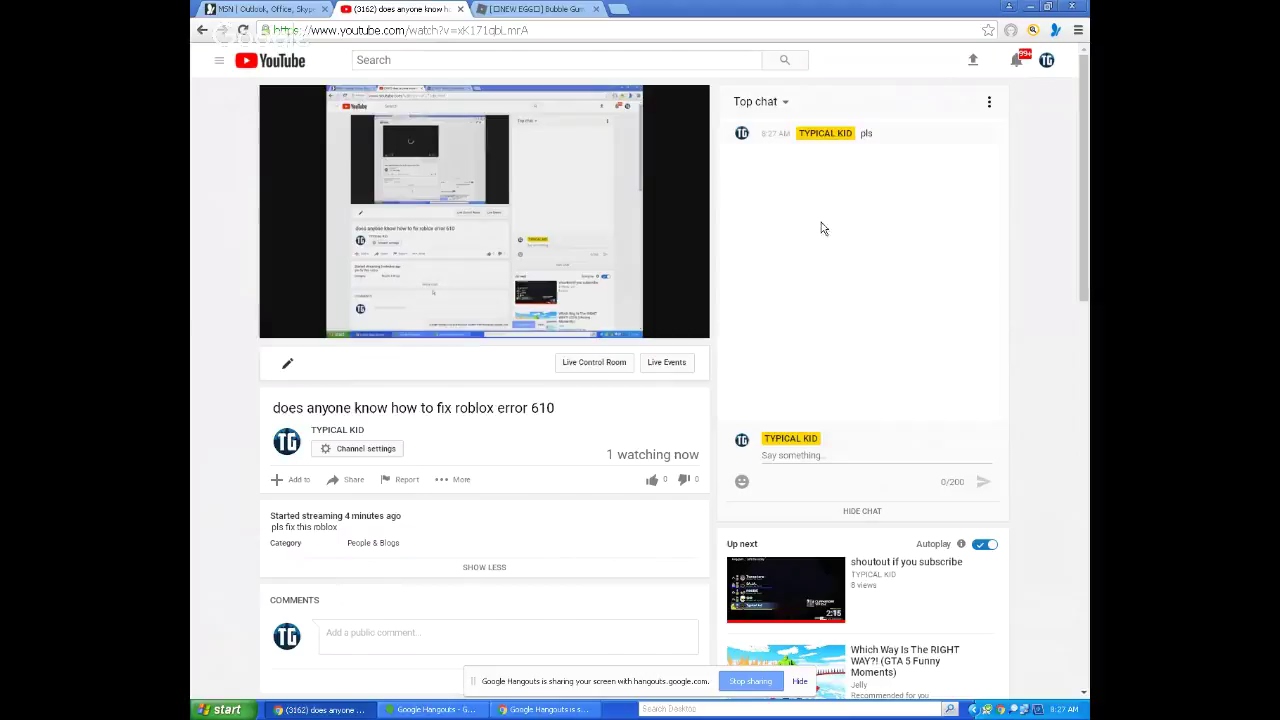Bookmark this page with the star icon

[x=988, y=30]
